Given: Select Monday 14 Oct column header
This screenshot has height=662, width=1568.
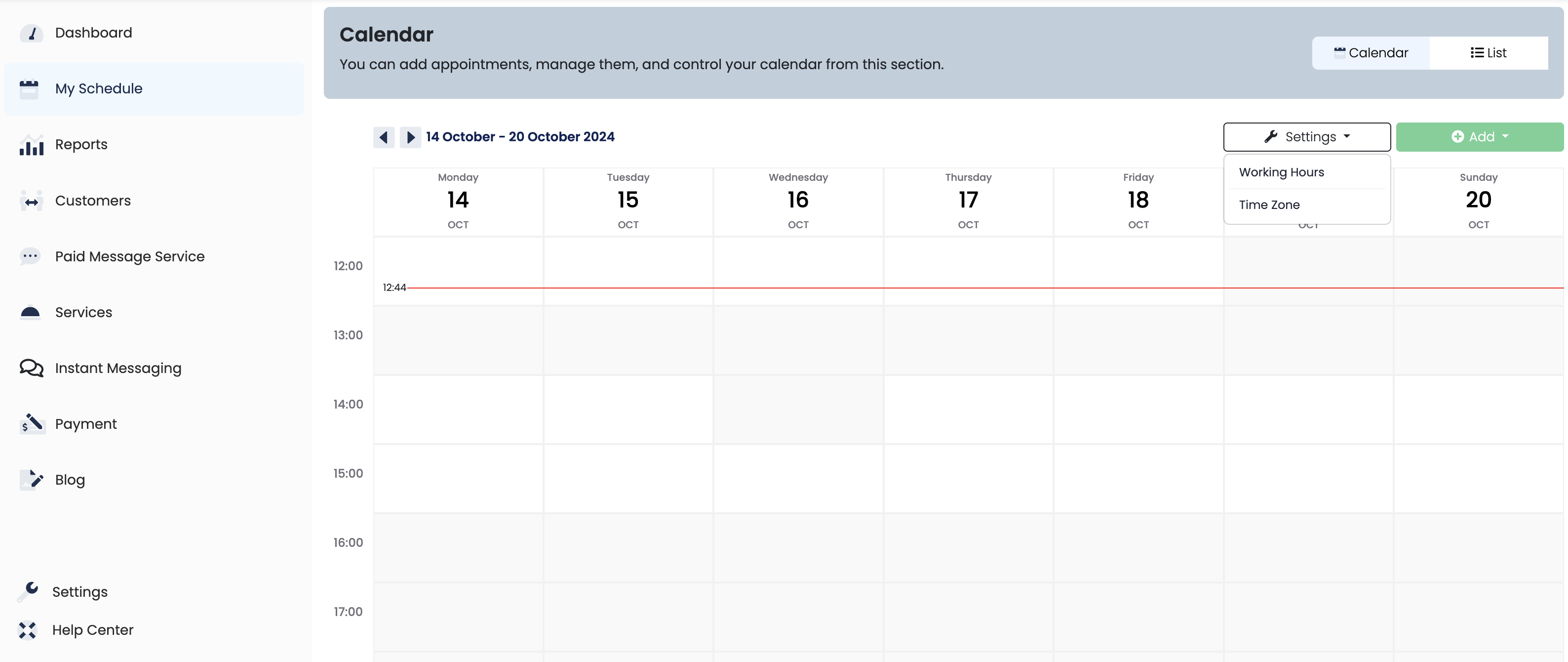Looking at the screenshot, I should click(x=458, y=202).
